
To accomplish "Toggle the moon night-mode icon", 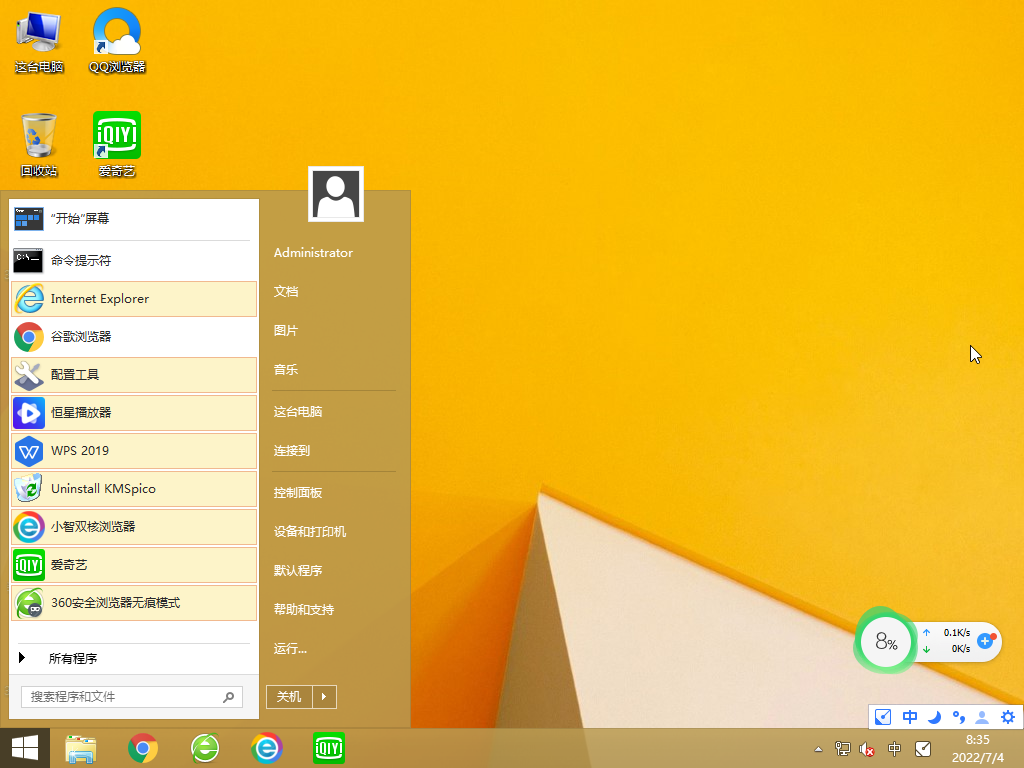I will tap(934, 717).
